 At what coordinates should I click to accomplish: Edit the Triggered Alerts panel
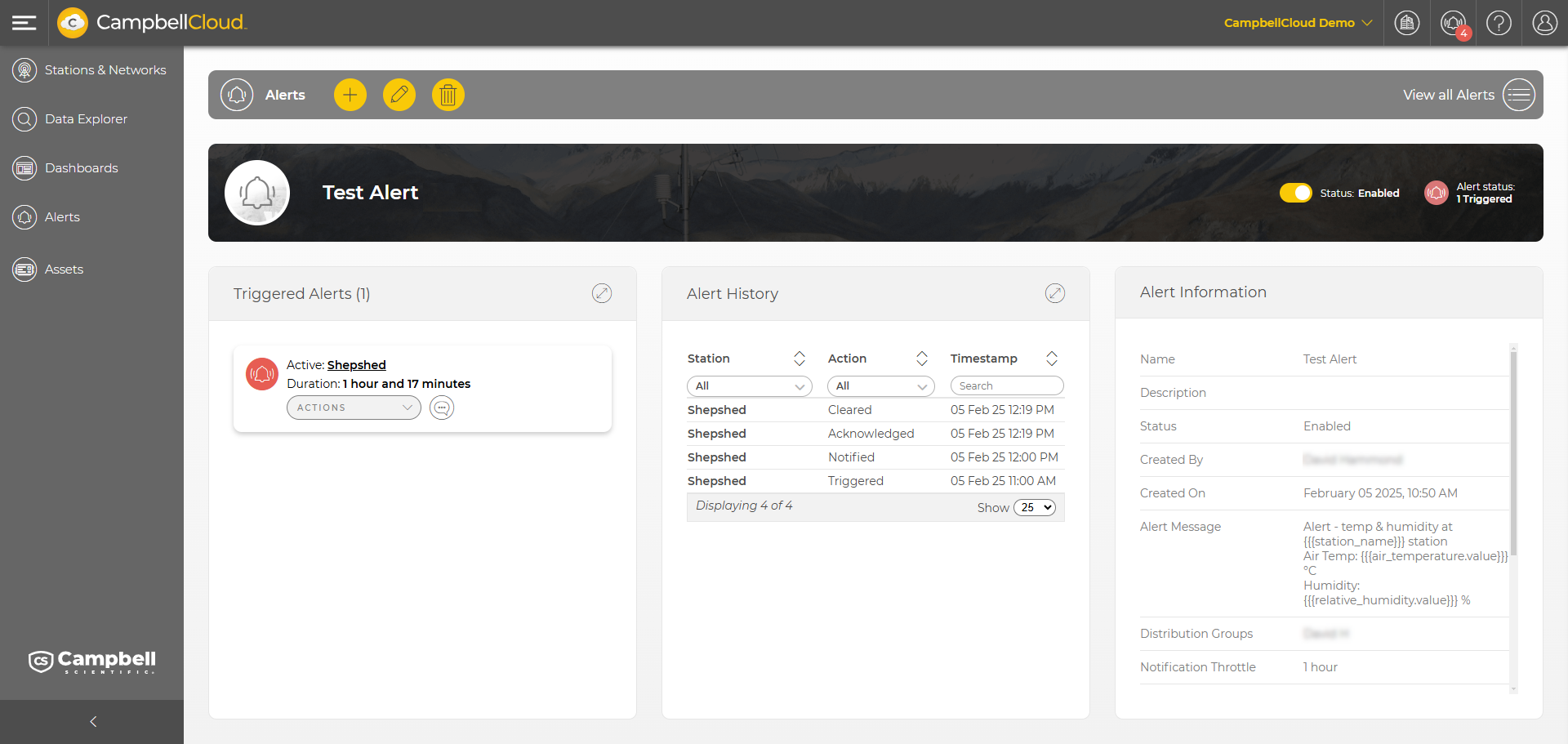(602, 293)
